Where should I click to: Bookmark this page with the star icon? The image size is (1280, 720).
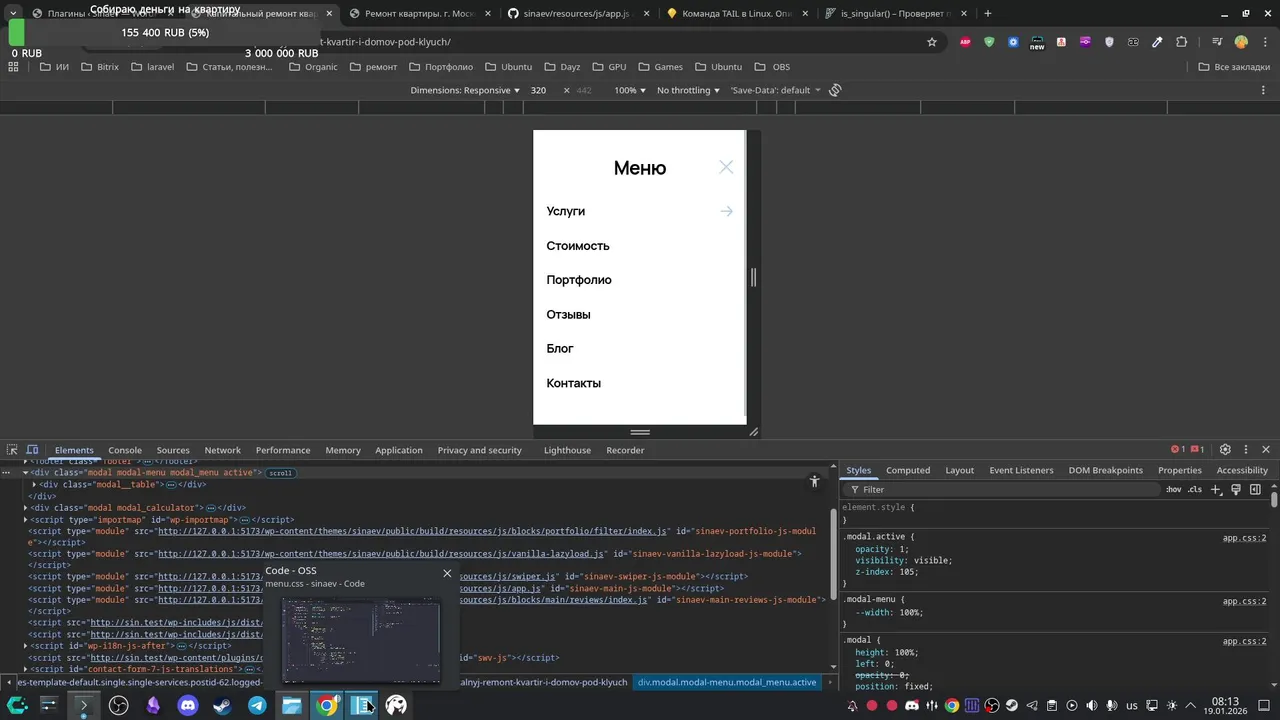(932, 42)
